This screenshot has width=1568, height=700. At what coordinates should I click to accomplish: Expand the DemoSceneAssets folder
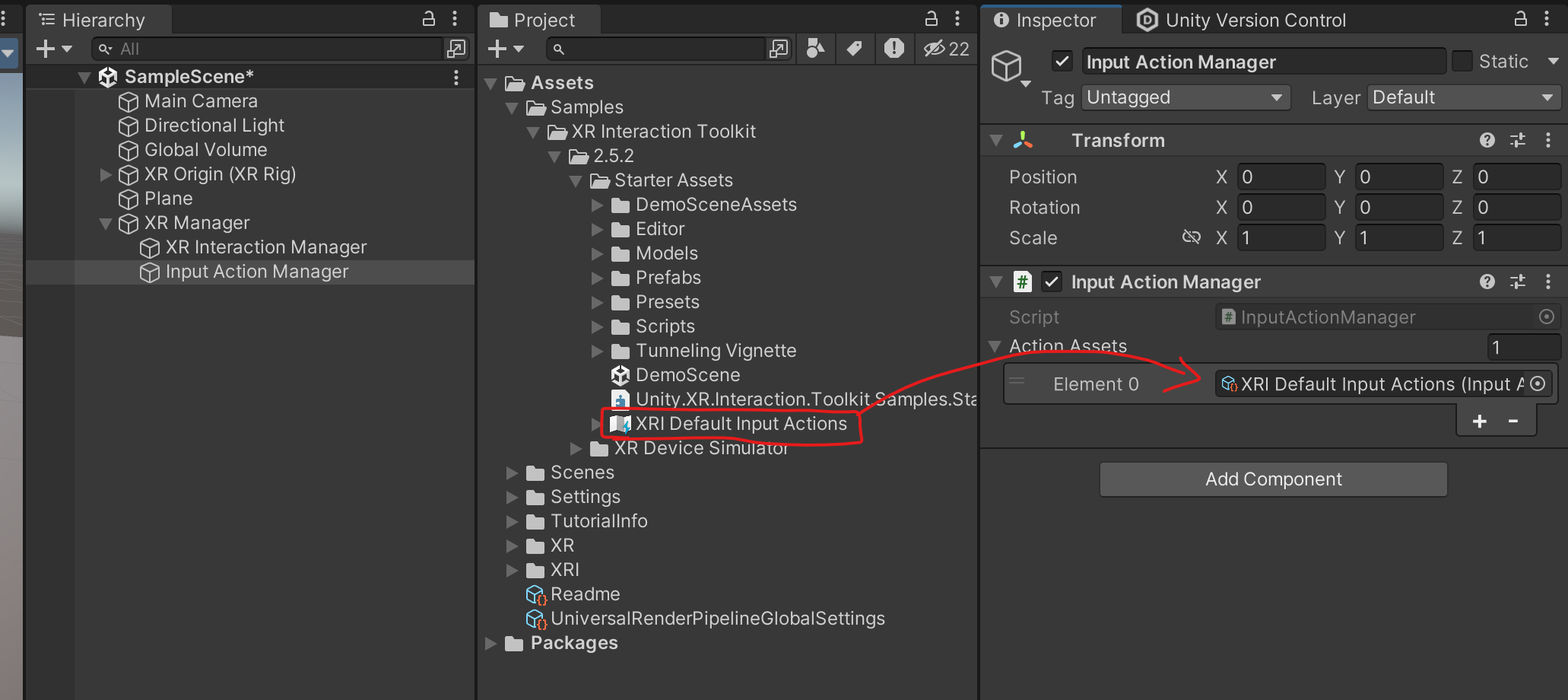597,205
